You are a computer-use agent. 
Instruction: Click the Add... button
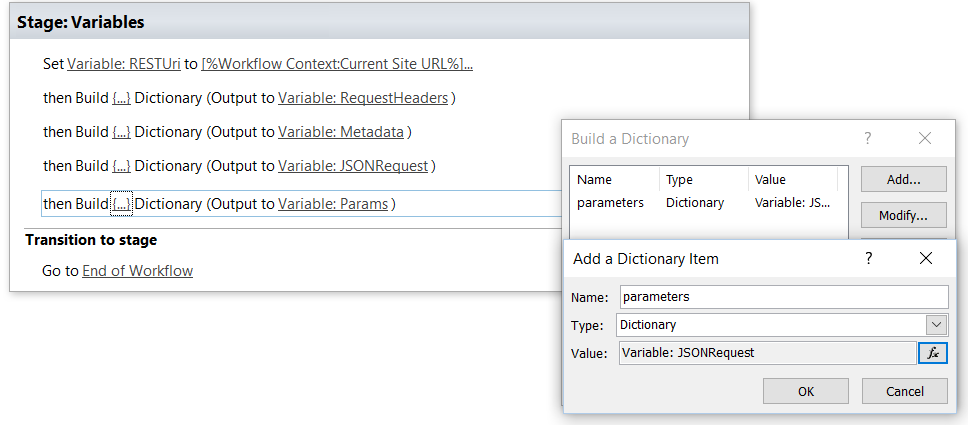pos(903,180)
